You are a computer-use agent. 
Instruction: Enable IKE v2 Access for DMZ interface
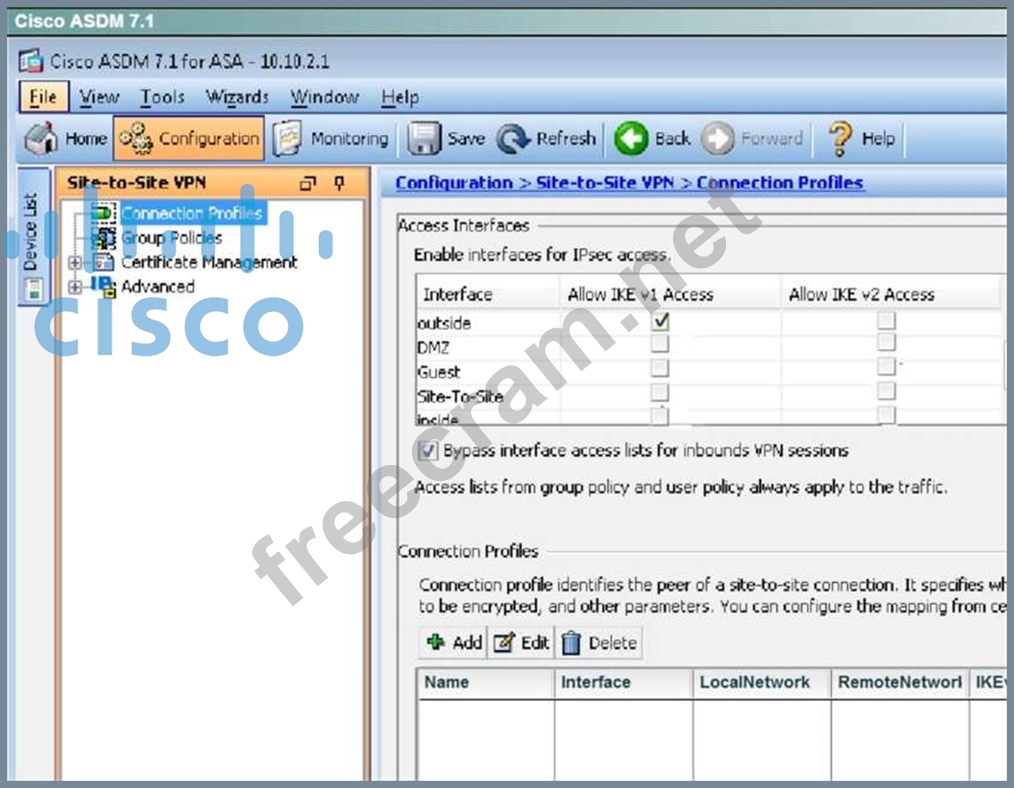click(x=886, y=345)
